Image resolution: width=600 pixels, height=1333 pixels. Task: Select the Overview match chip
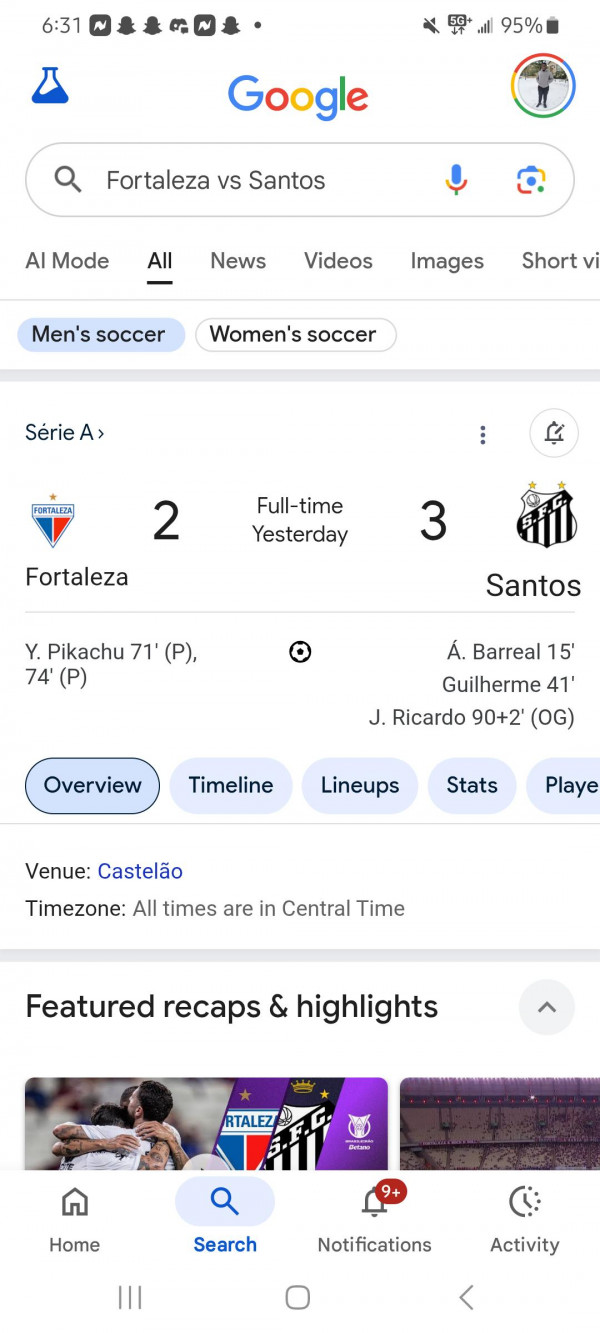tap(92, 785)
